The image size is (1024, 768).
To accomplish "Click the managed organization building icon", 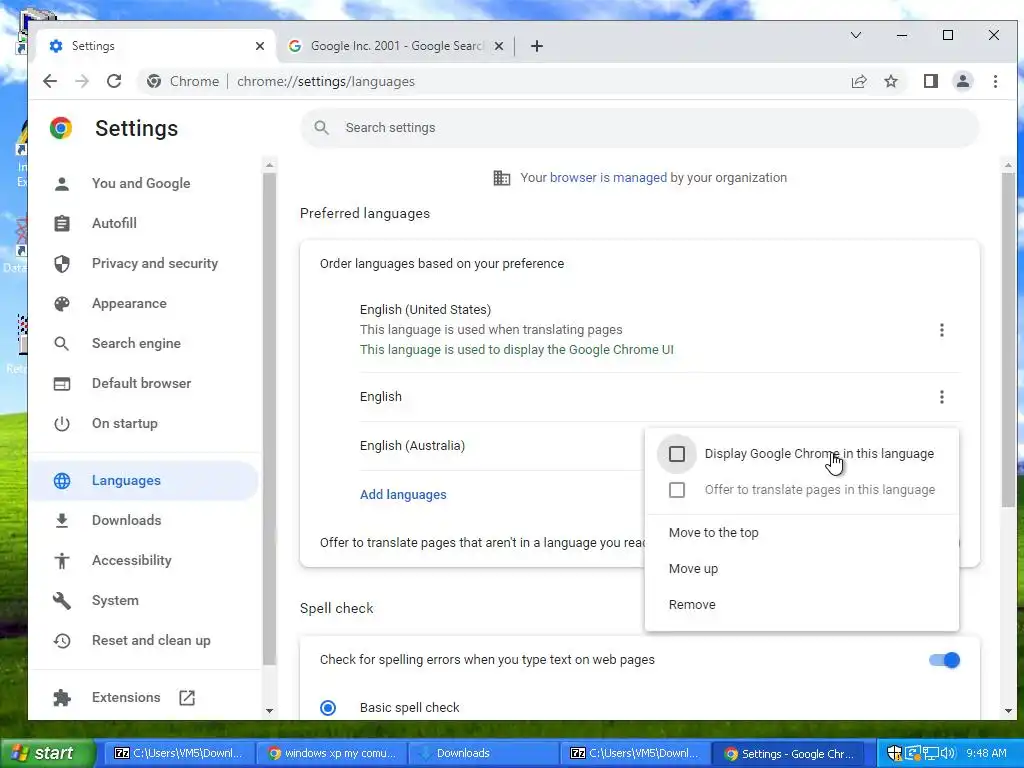I will [x=502, y=178].
